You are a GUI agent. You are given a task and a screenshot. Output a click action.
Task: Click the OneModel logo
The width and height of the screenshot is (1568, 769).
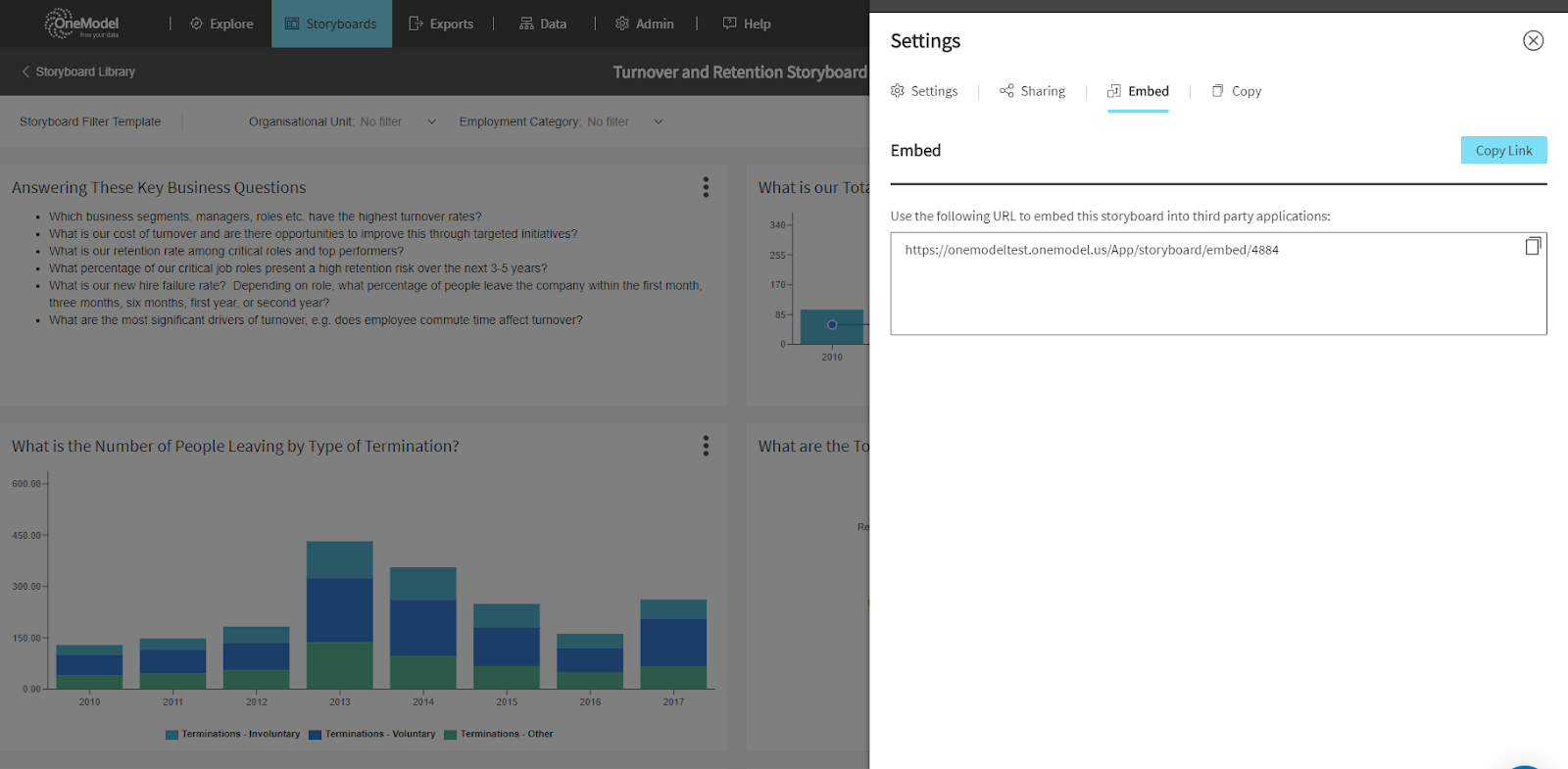[x=82, y=24]
